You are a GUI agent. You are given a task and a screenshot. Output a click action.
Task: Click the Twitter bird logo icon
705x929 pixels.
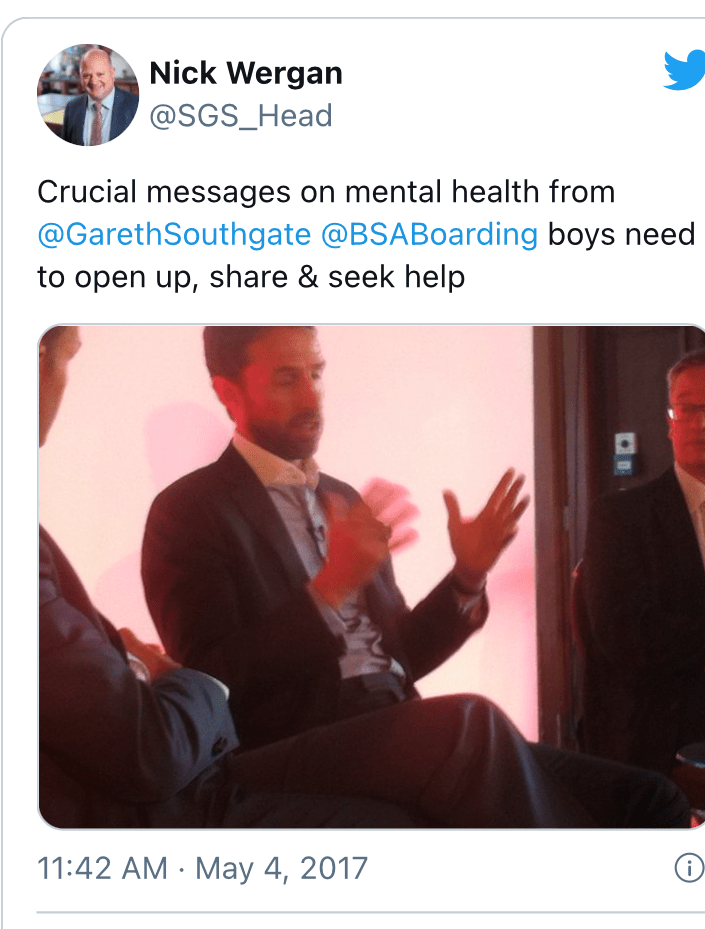(685, 71)
